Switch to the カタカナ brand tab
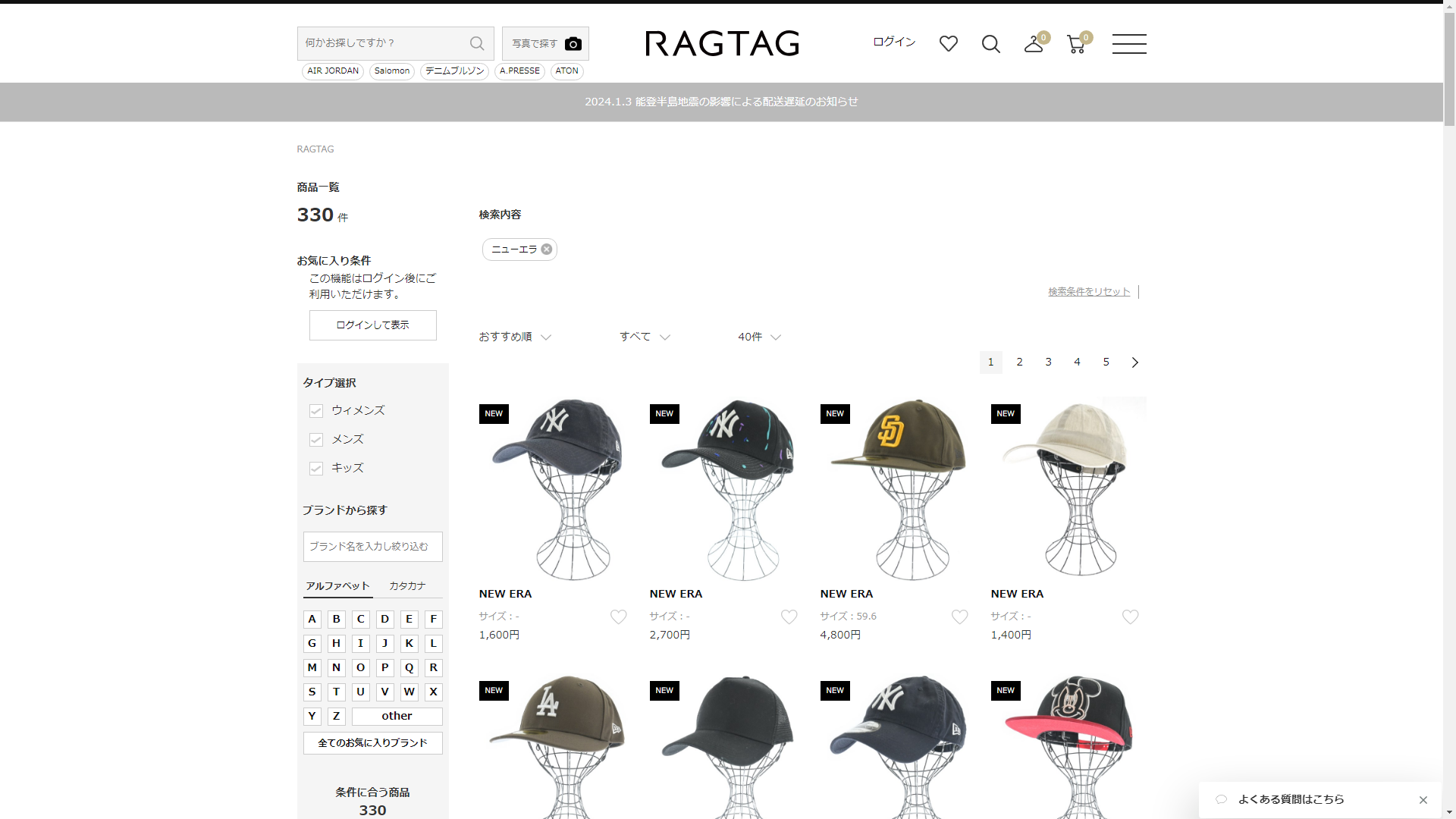This screenshot has height=819, width=1456. pos(407,586)
